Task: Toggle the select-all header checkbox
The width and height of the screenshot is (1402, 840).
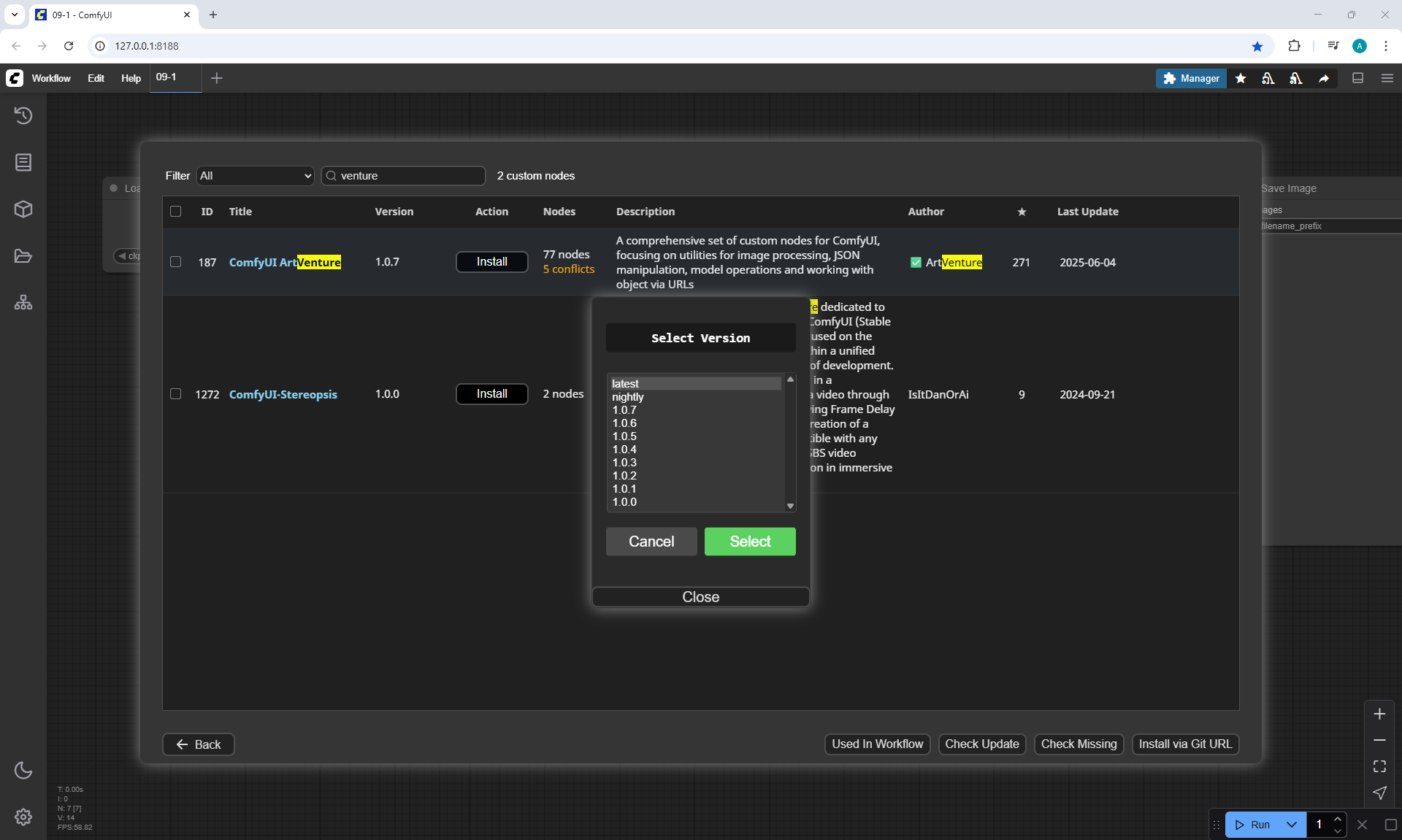Action: 175,212
